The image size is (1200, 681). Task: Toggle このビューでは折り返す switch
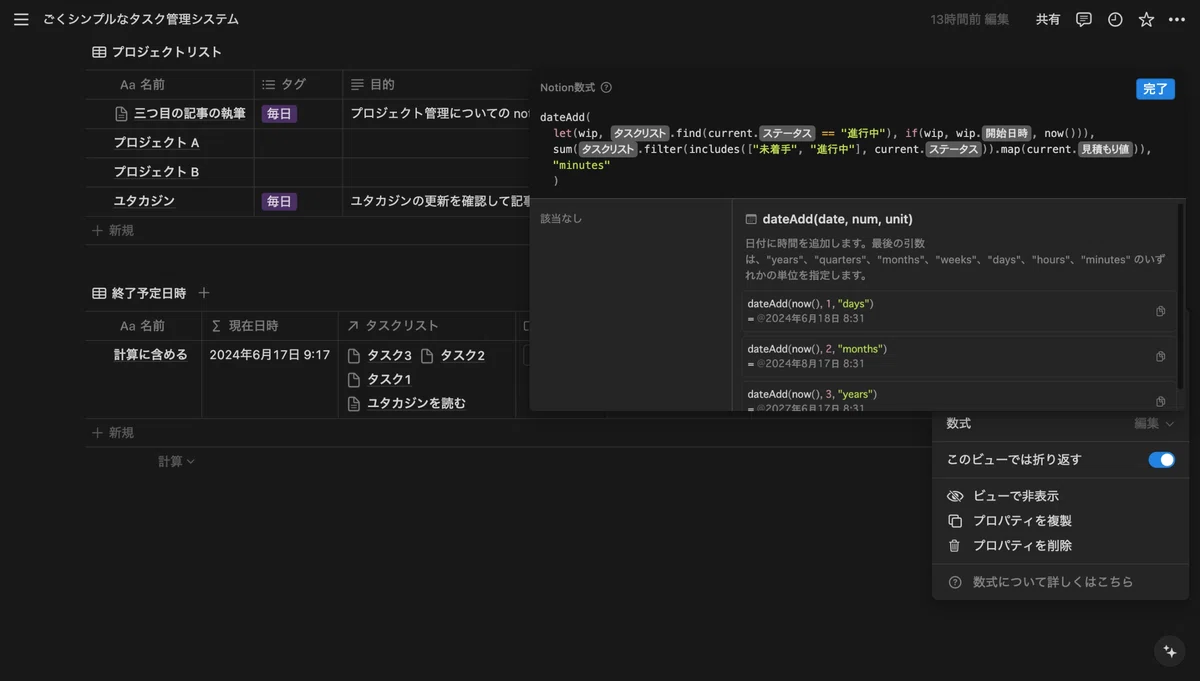[1161, 460]
